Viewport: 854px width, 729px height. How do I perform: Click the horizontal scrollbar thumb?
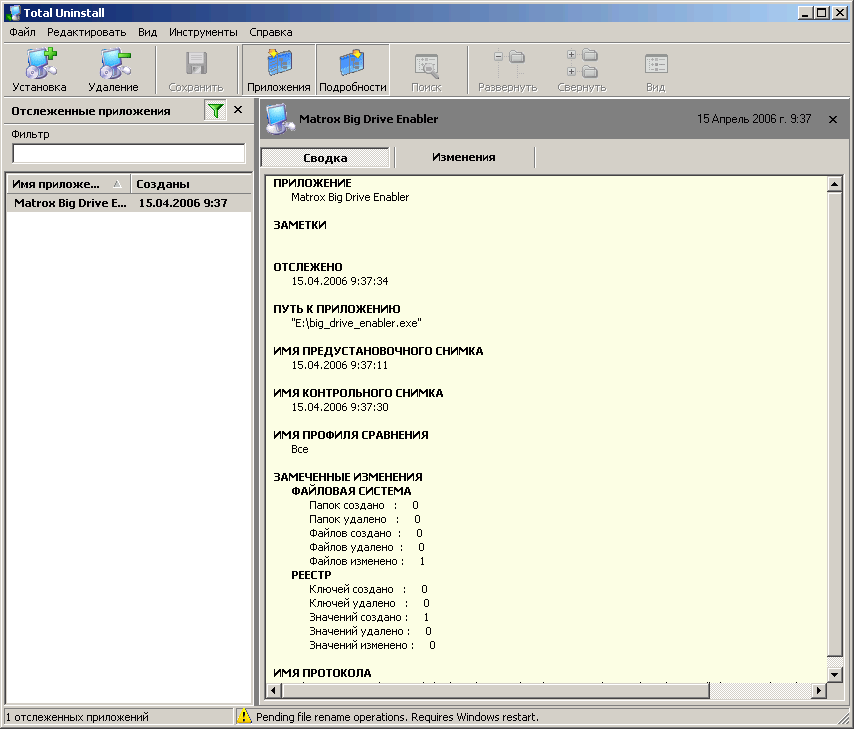[495, 691]
